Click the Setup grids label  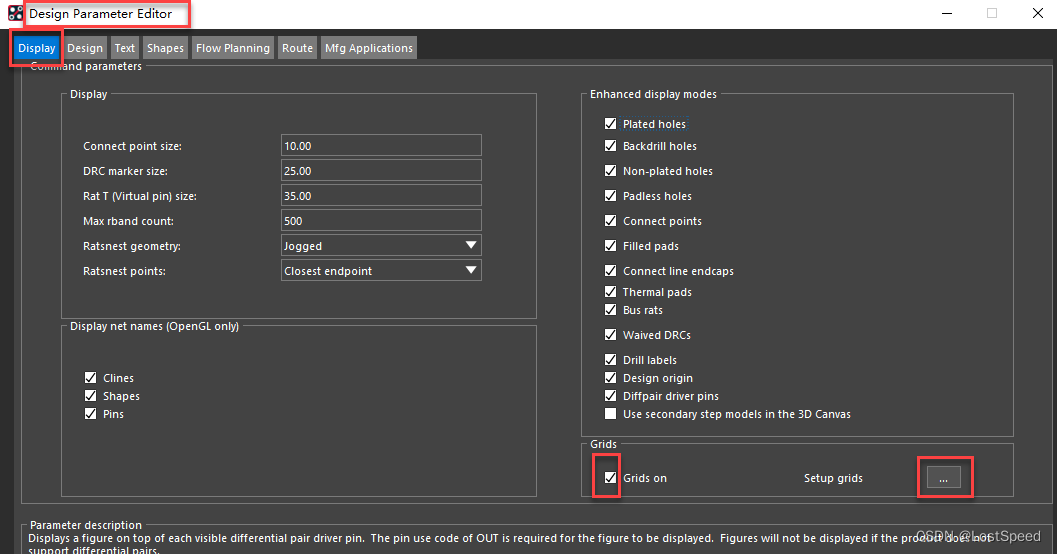pos(833,478)
